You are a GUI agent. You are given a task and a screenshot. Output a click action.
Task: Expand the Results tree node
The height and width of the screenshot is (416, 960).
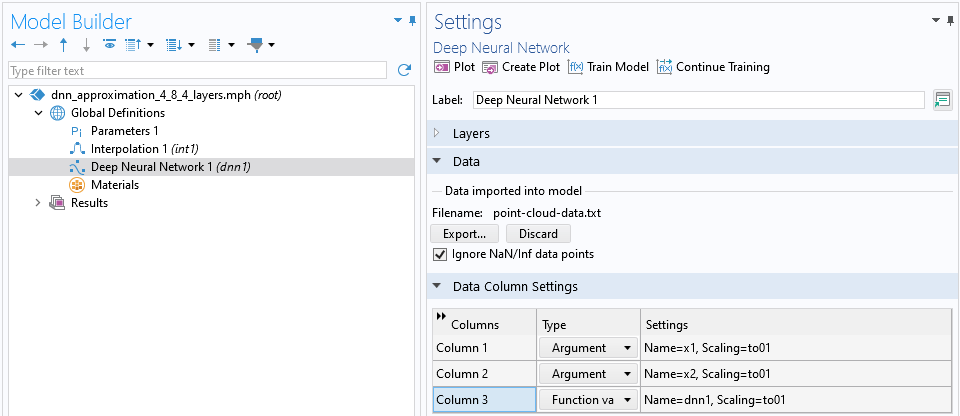(x=39, y=203)
